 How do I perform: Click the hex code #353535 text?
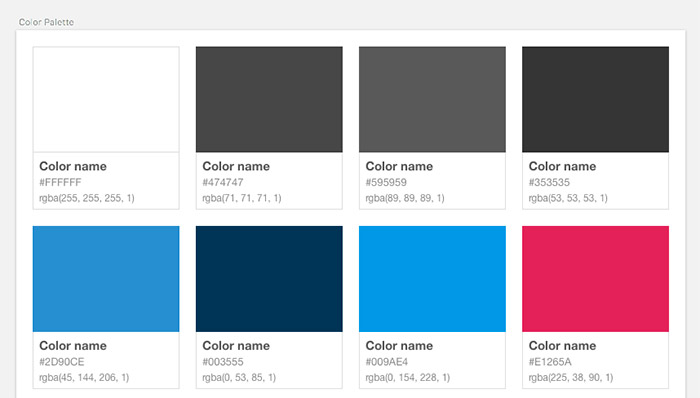point(549,182)
